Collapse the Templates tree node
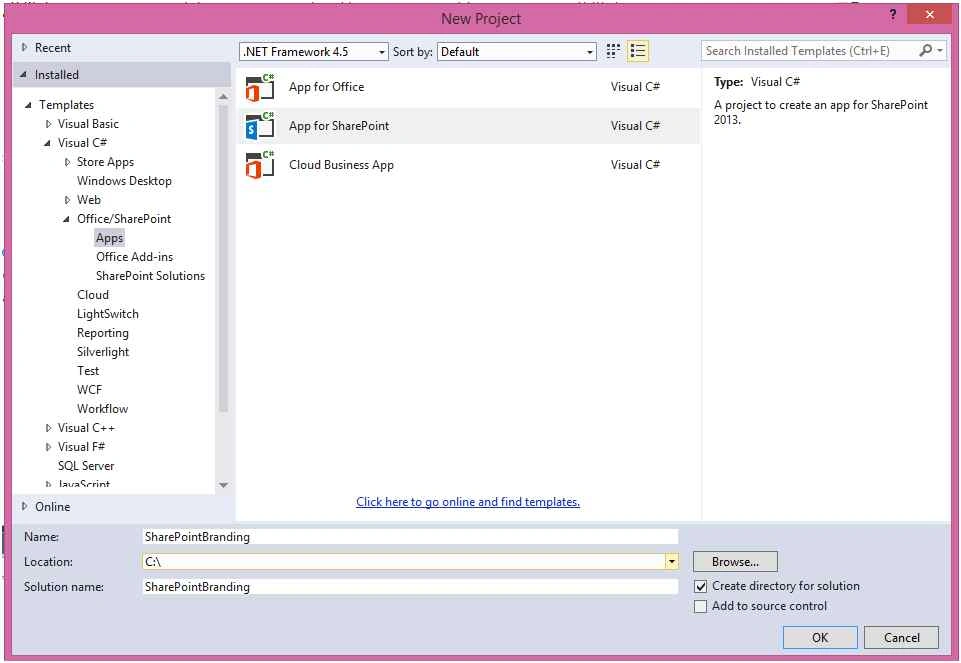This screenshot has height=663, width=961. pos(28,105)
